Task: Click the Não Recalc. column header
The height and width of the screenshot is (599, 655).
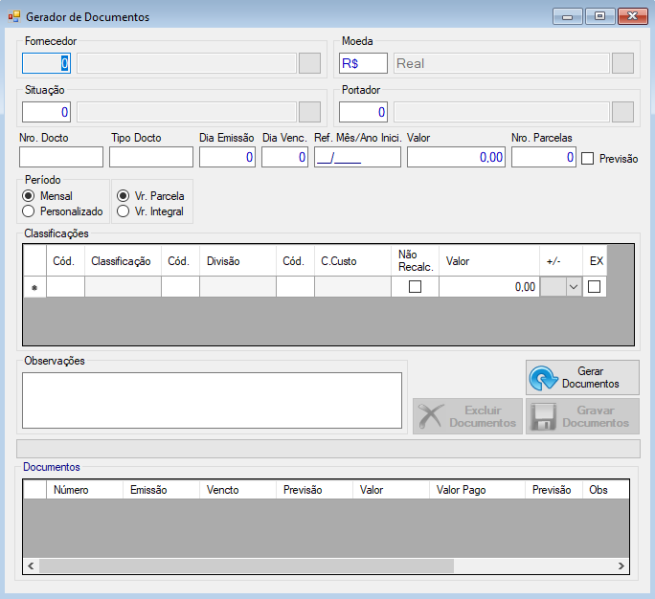Action: (415, 261)
